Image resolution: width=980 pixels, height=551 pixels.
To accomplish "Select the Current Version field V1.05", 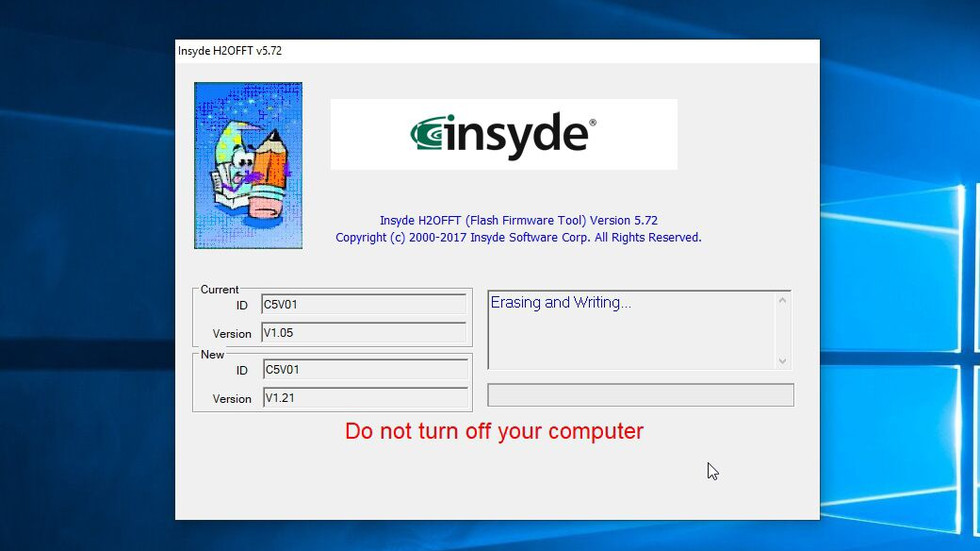I will click(364, 332).
